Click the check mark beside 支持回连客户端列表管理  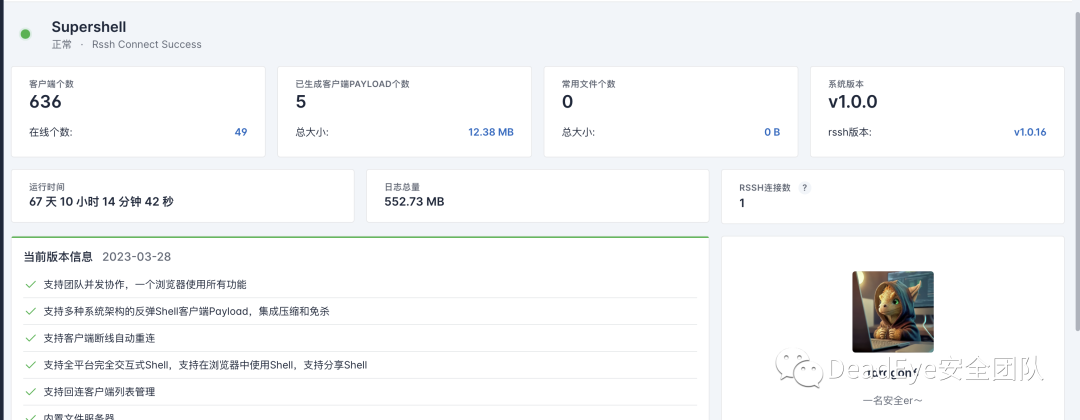click(x=30, y=391)
